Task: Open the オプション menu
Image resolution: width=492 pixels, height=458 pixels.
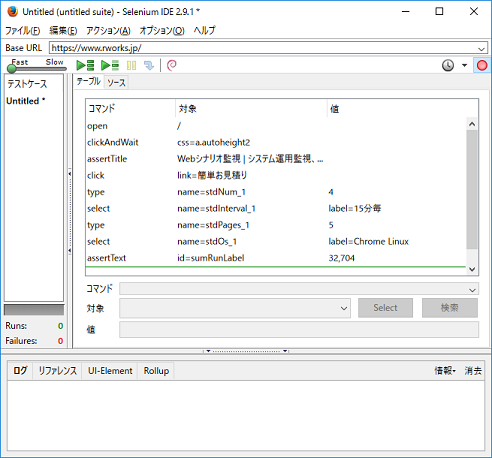Action: 162,31
